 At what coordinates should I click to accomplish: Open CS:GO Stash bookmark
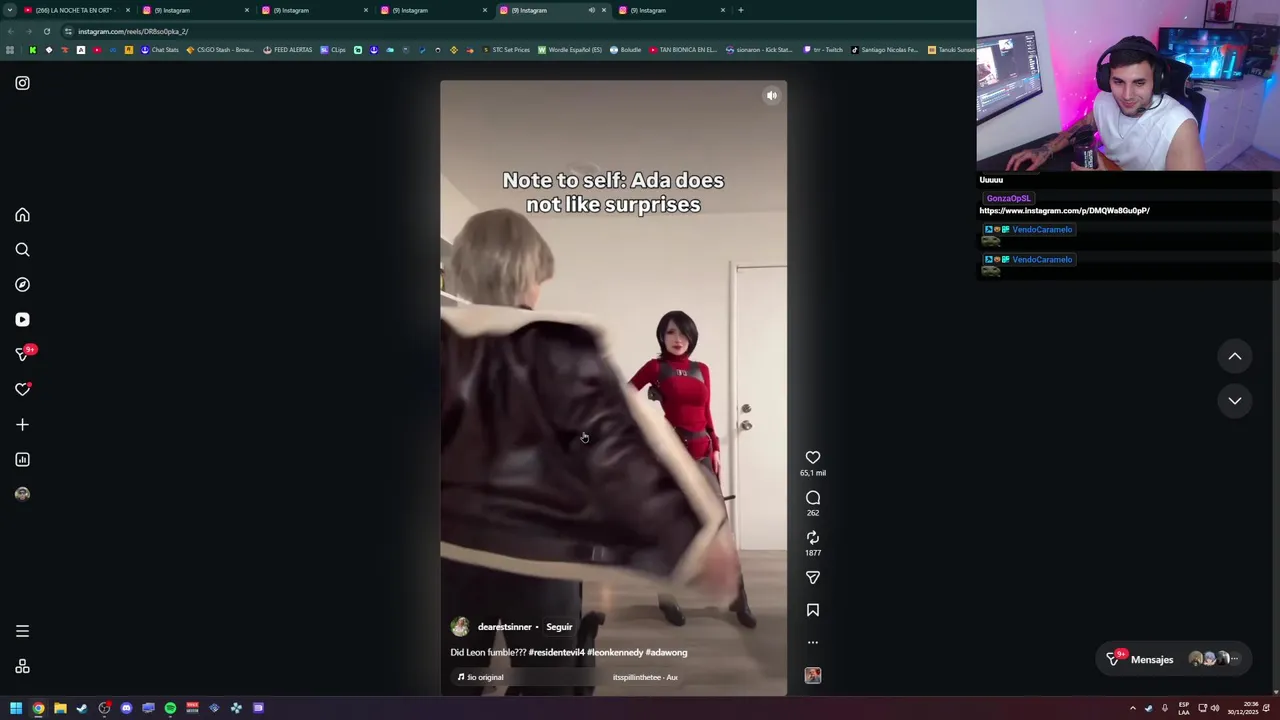[x=220, y=50]
